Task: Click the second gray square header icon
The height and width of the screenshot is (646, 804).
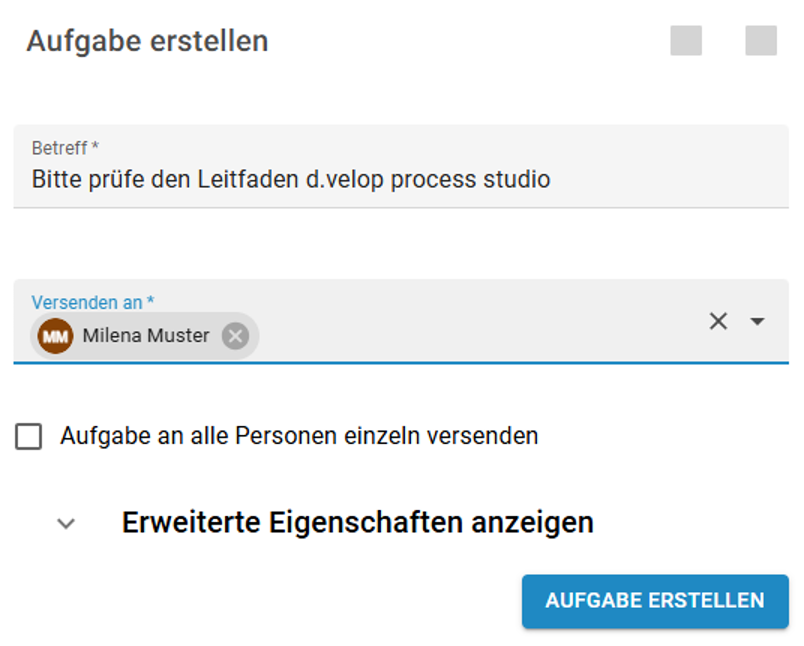Action: (x=761, y=41)
